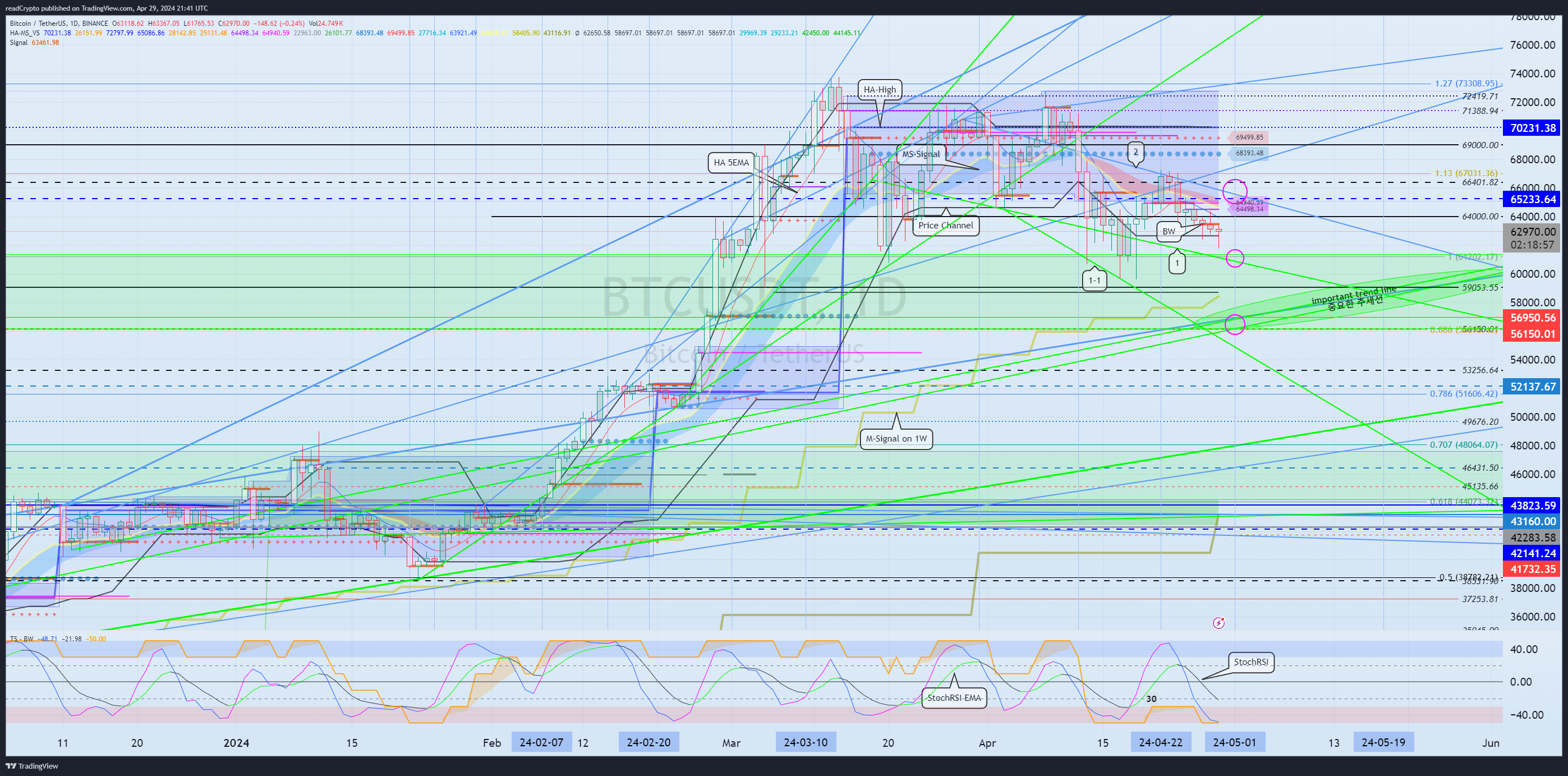Select the HA-MS_VS indicator legend
Screen dimensions: 1568x776
coord(25,33)
